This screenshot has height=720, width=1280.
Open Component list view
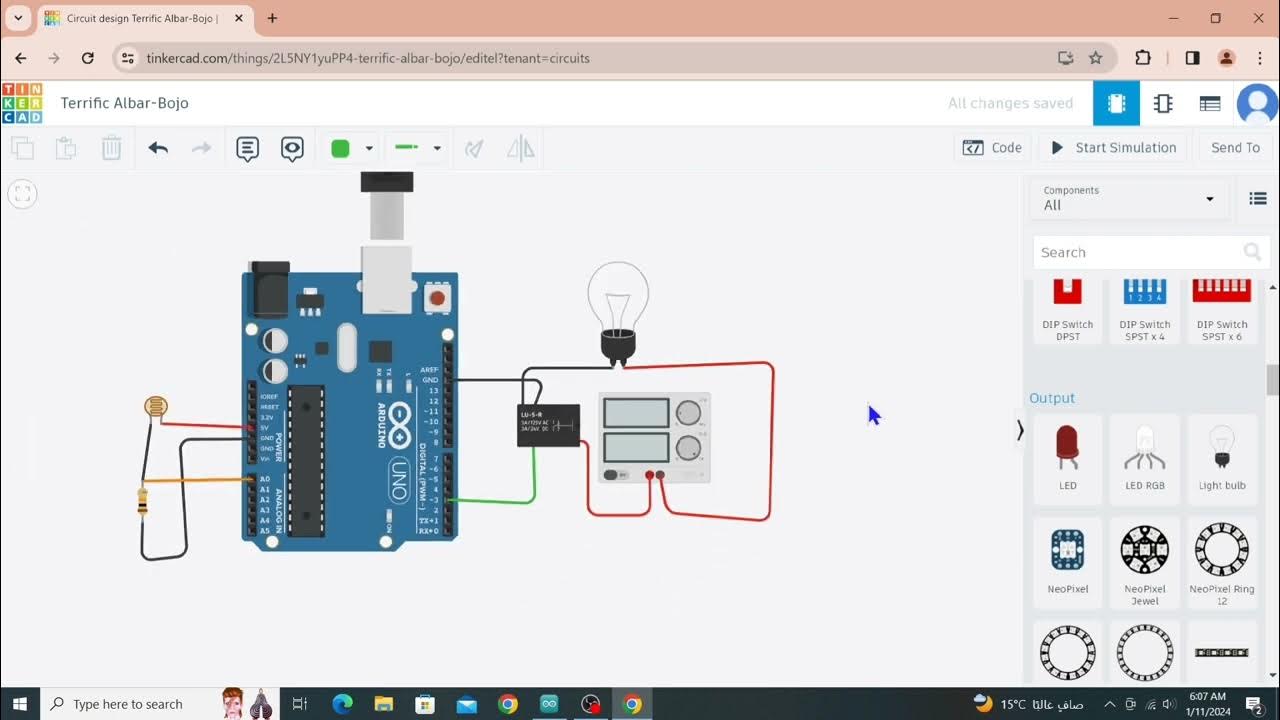coord(1210,103)
